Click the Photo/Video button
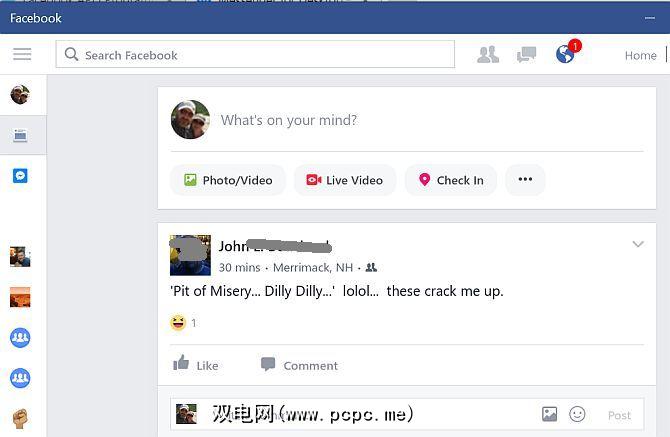 coord(228,180)
